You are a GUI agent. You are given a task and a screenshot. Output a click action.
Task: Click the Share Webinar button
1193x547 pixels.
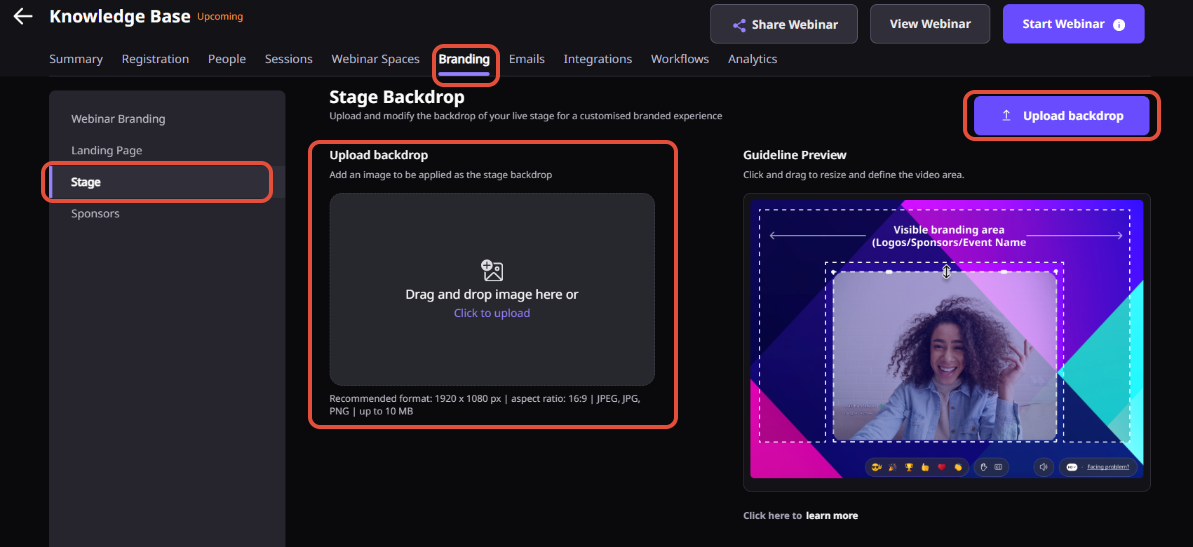[784, 24]
